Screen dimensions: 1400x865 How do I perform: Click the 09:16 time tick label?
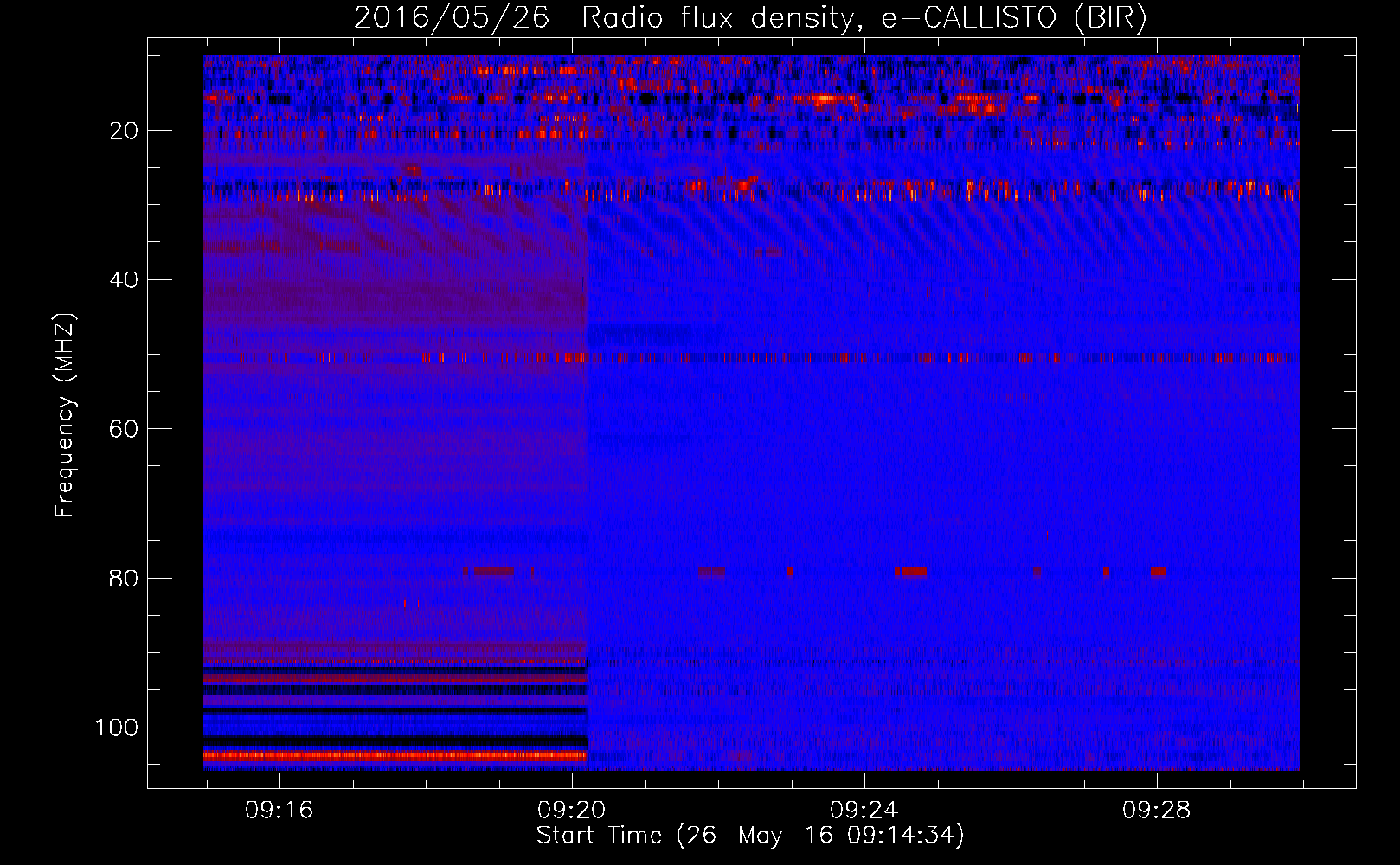pyautogui.click(x=279, y=811)
